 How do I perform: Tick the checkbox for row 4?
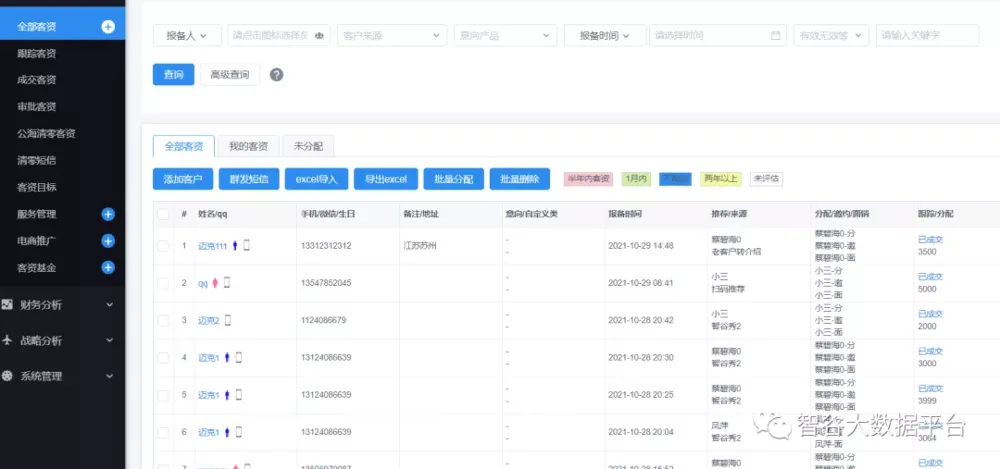(x=163, y=358)
